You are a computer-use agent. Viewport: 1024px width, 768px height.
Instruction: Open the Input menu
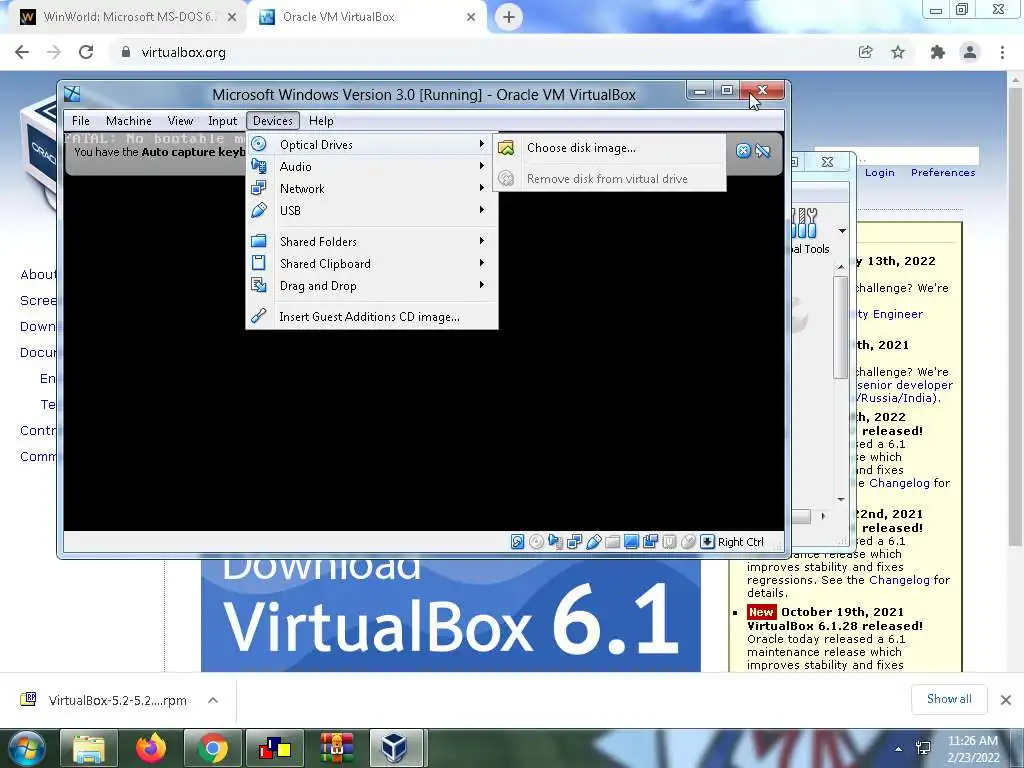pyautogui.click(x=222, y=121)
